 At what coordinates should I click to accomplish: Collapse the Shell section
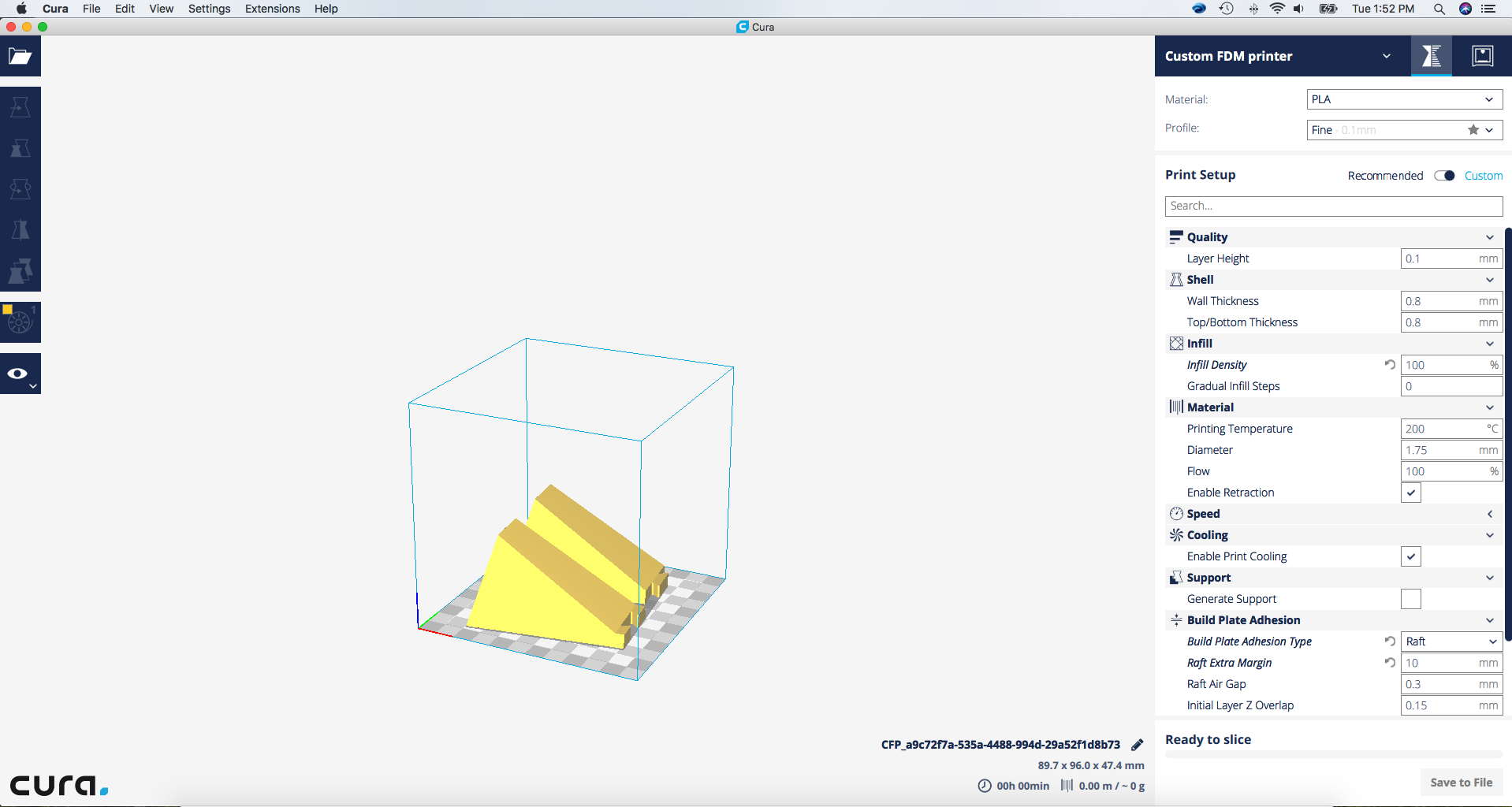(1489, 280)
